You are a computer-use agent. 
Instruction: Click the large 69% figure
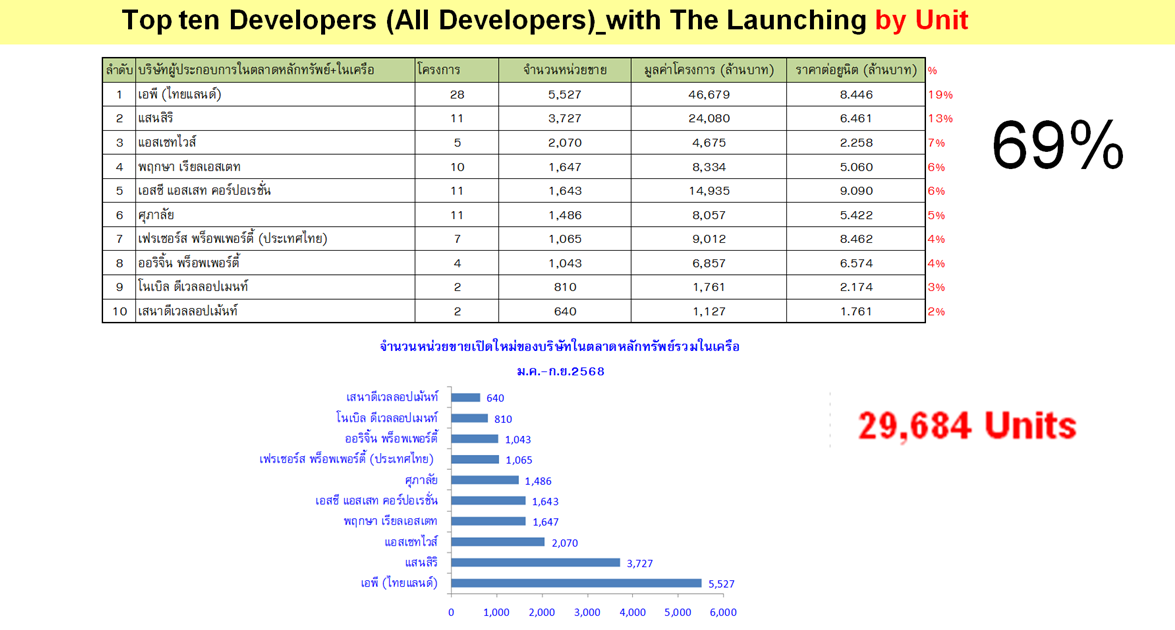pyautogui.click(x=1057, y=145)
